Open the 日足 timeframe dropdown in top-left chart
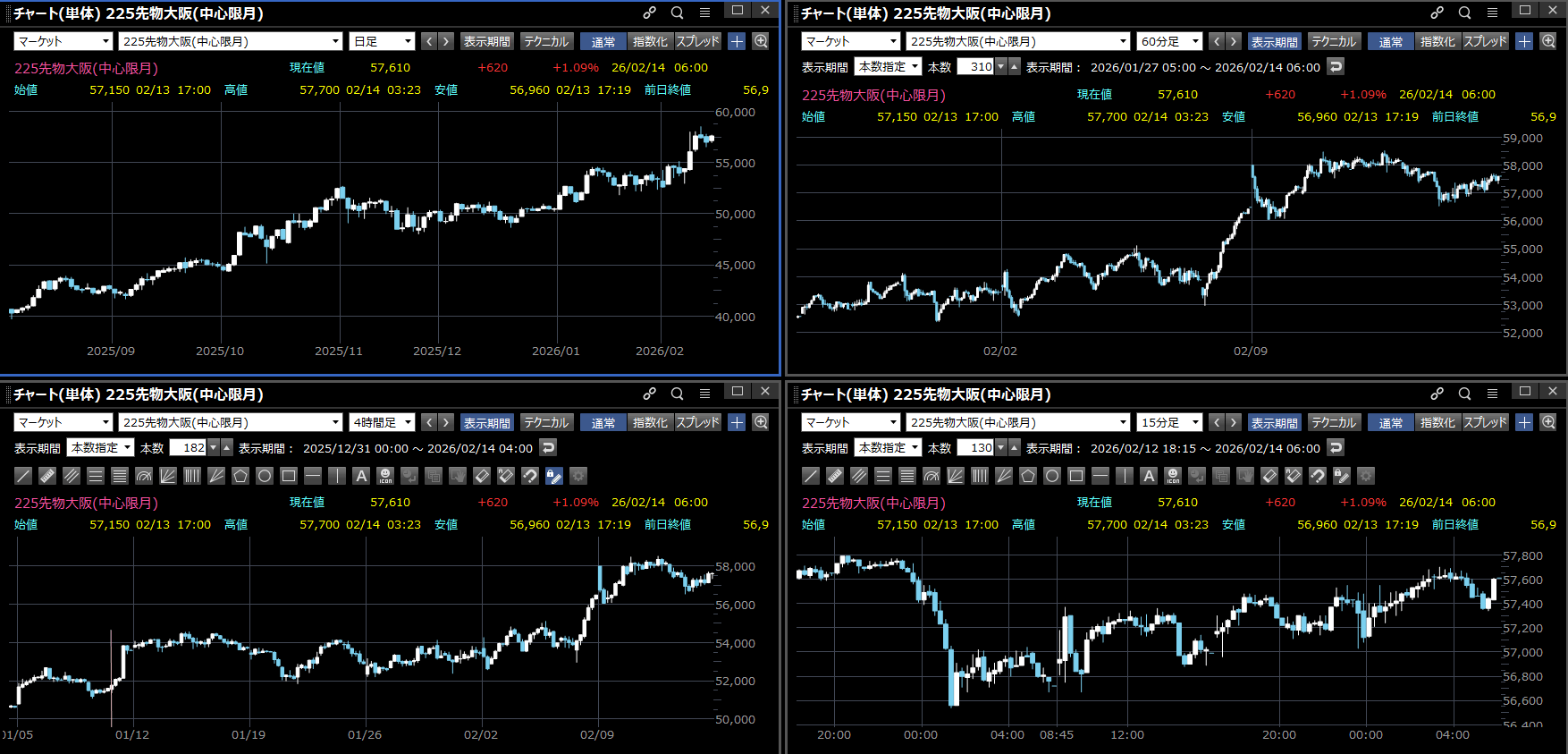The width and height of the screenshot is (1568, 754). [x=383, y=41]
